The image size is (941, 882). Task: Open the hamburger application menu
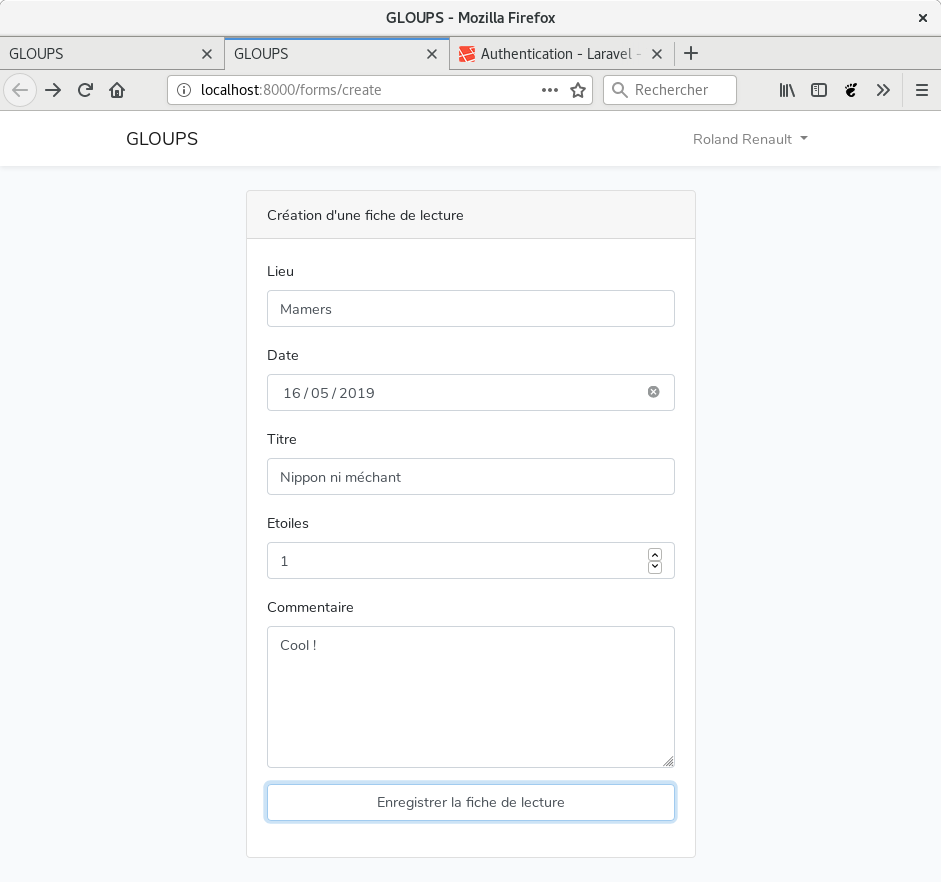pyautogui.click(x=921, y=90)
